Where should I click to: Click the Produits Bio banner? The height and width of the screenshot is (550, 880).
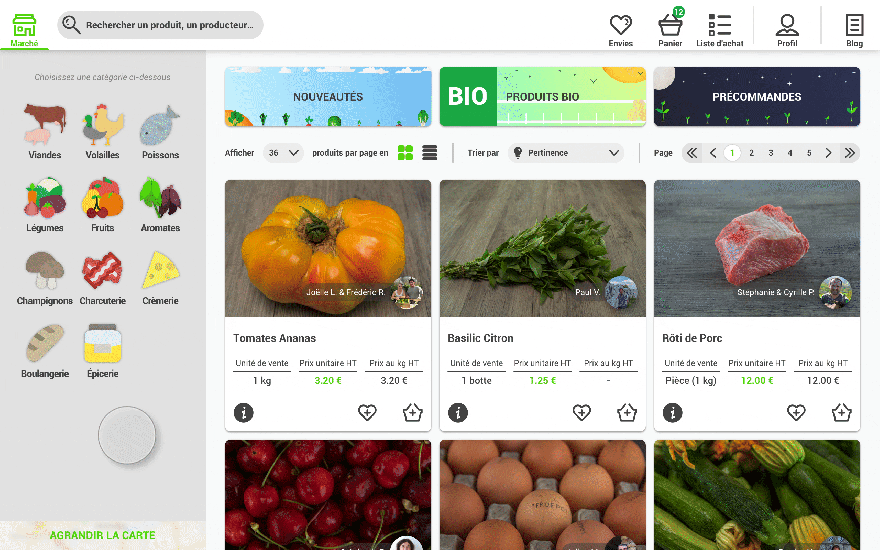click(543, 97)
